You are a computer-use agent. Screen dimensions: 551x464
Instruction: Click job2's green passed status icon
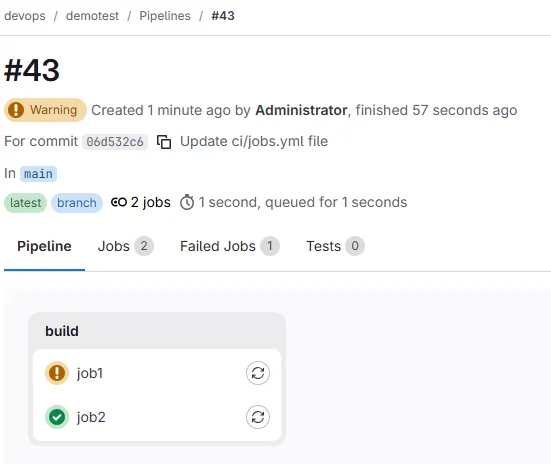coord(57,417)
